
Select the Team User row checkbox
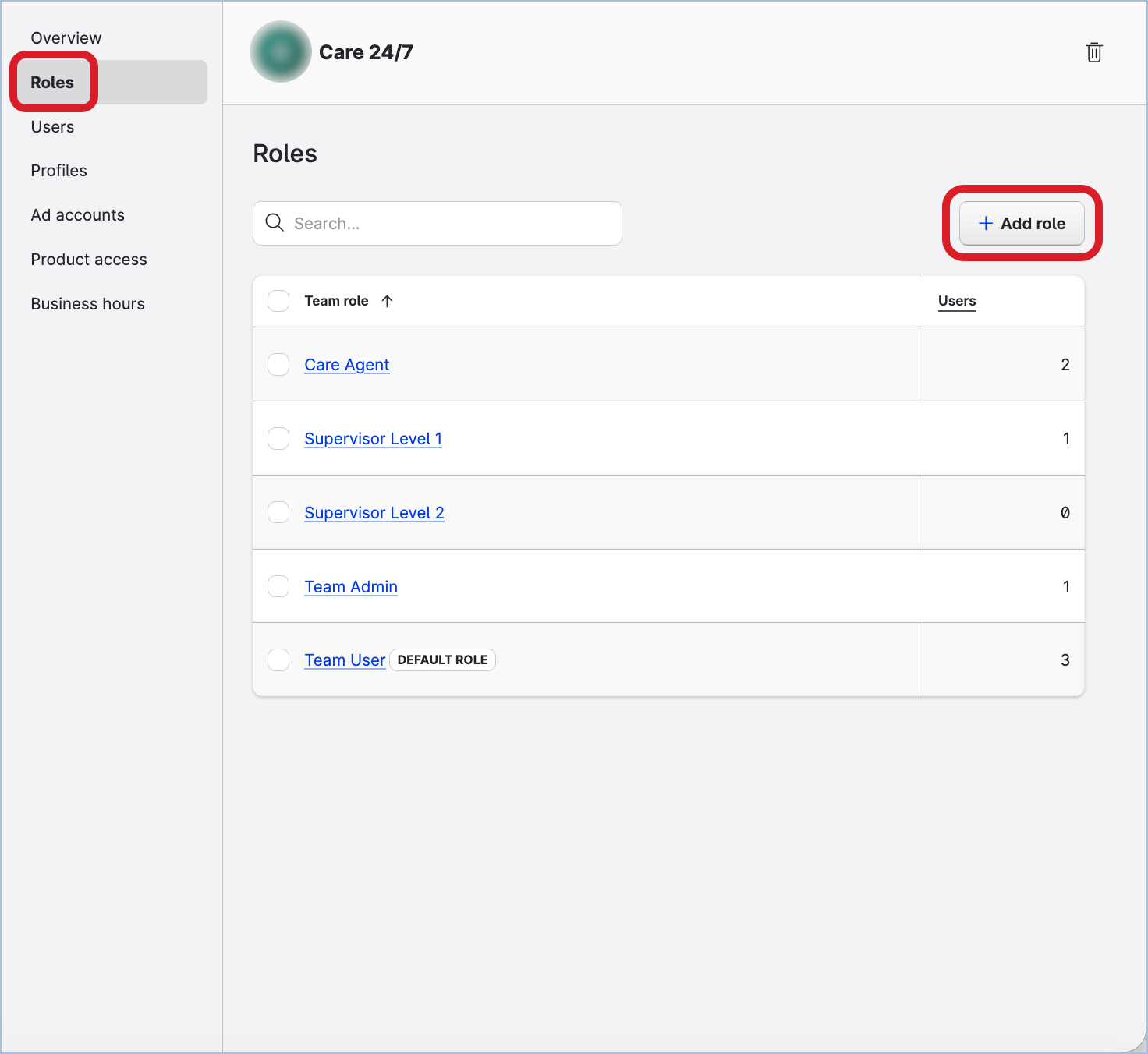278,660
